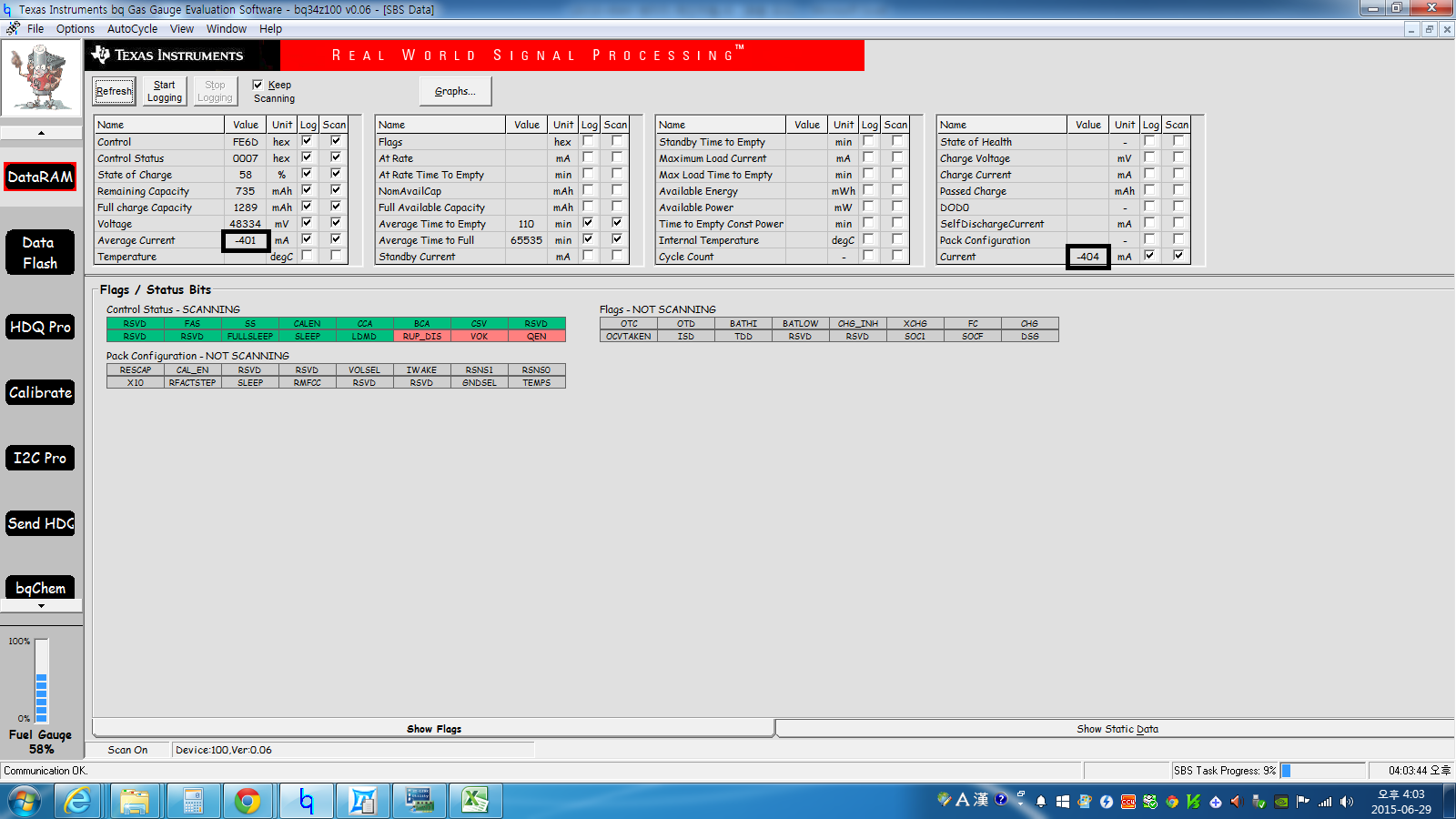Screen dimensions: 1456x819
Task: Switch to the Show Static Data tab
Action: 1117,729
